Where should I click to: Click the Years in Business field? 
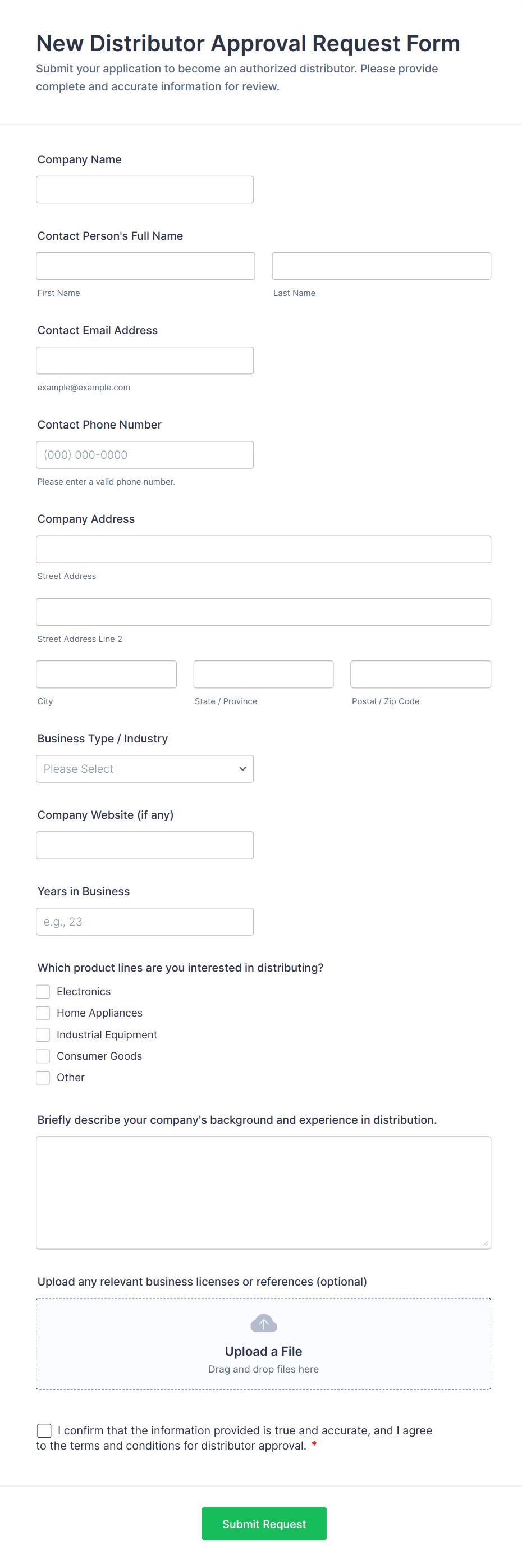coord(144,921)
